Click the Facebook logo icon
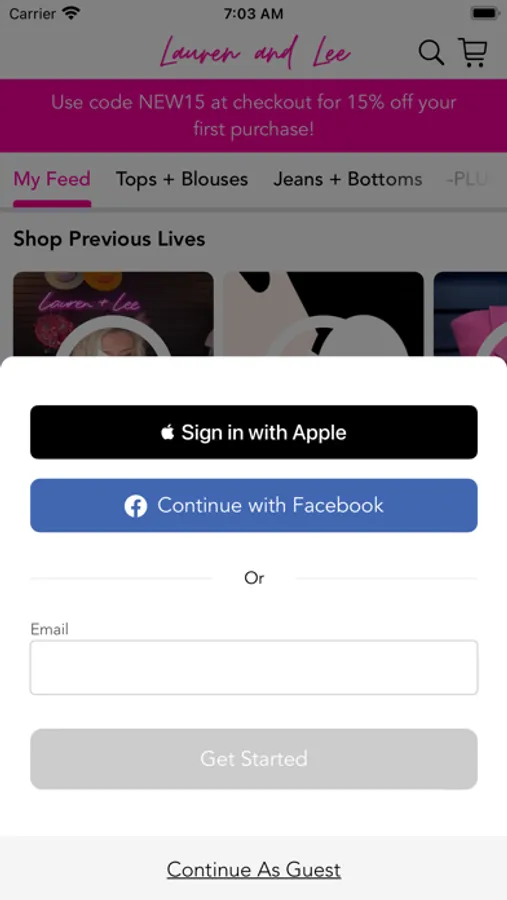Viewport: 507px width, 900px height. [136, 506]
